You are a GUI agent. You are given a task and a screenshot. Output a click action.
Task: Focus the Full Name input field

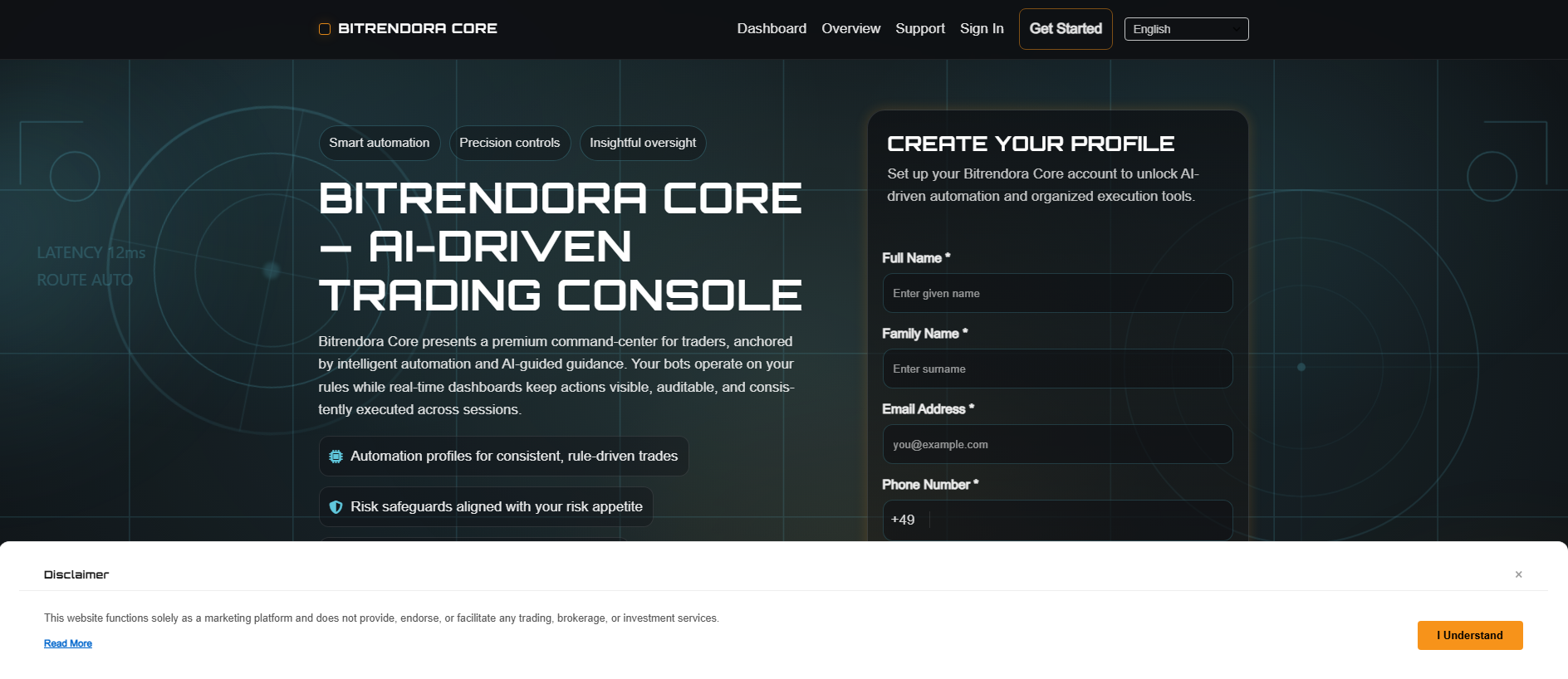(1057, 293)
